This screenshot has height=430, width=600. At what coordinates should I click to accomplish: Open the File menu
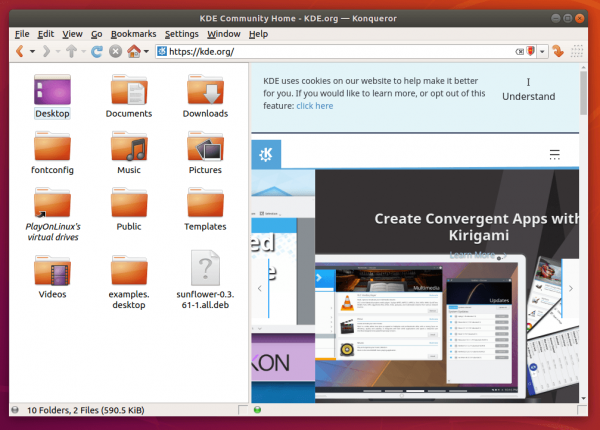click(x=22, y=34)
